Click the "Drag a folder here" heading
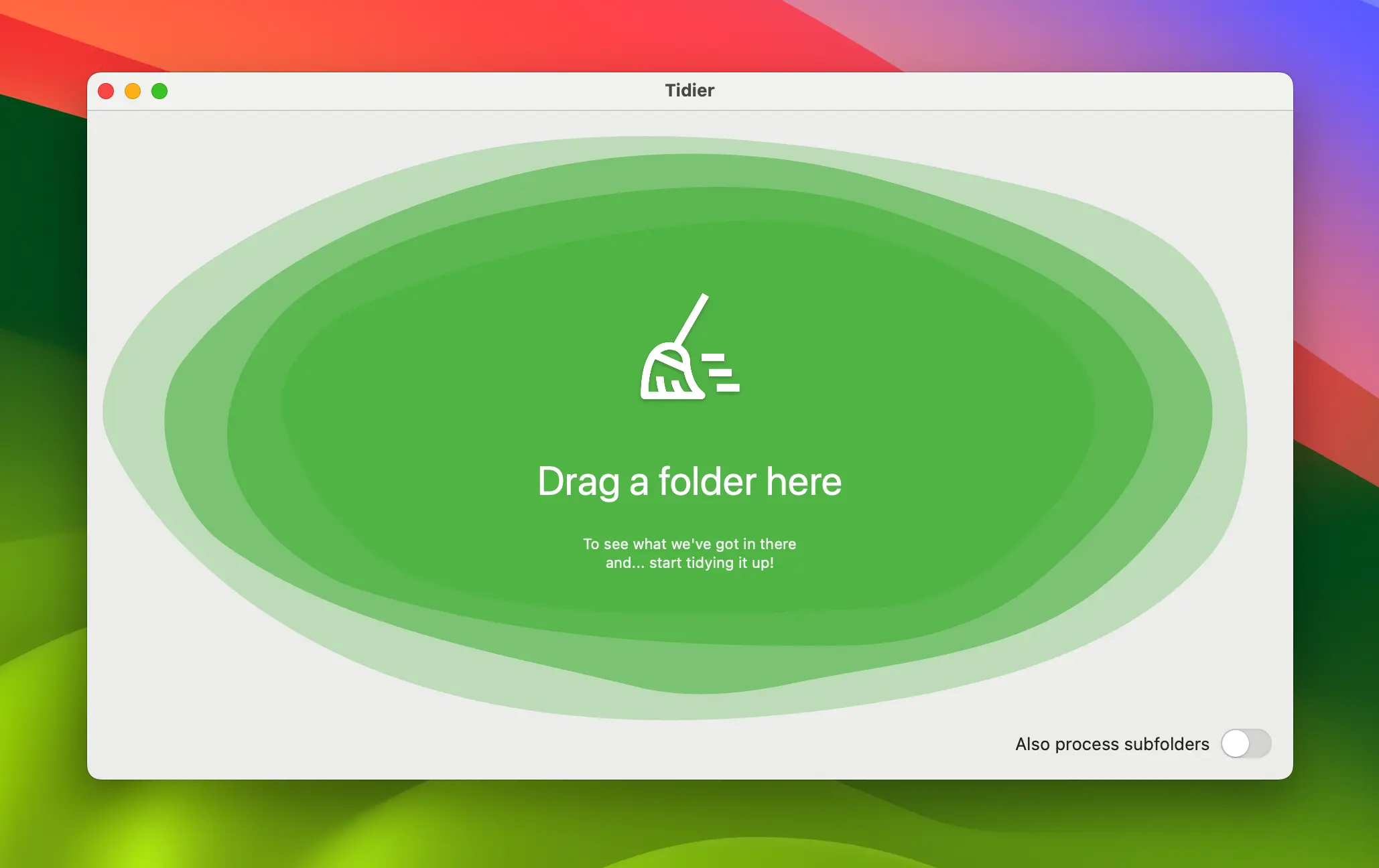The image size is (1379, 868). click(x=689, y=482)
